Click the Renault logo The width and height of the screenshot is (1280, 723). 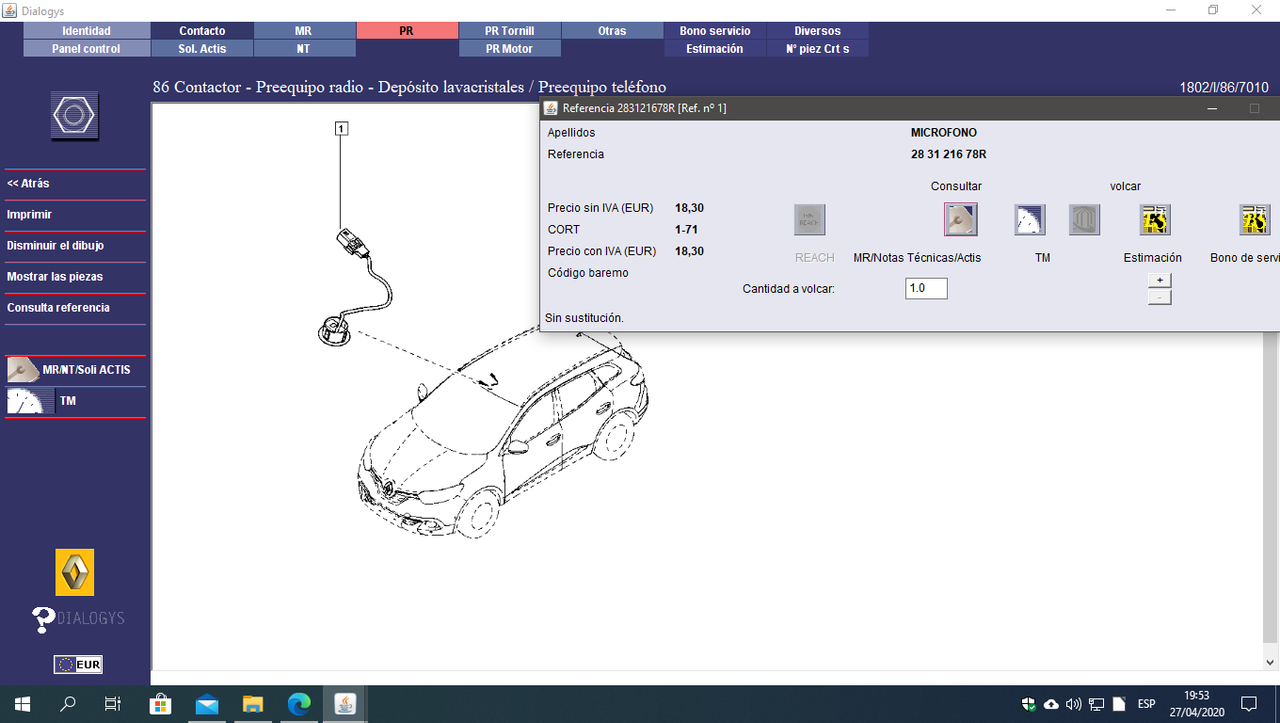pyautogui.click(x=75, y=572)
